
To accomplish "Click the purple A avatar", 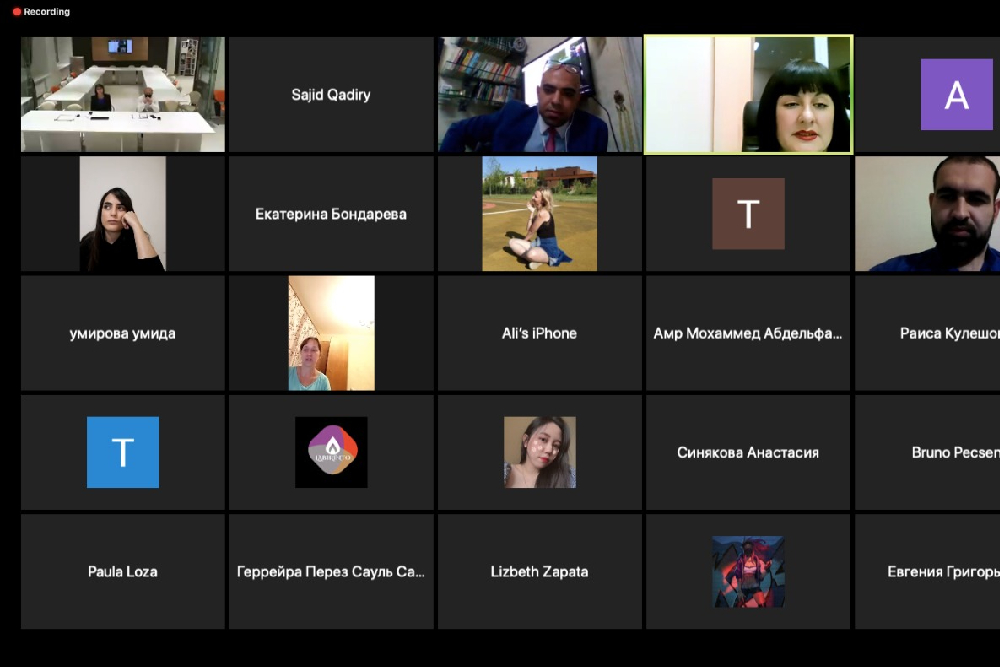I will (957, 94).
